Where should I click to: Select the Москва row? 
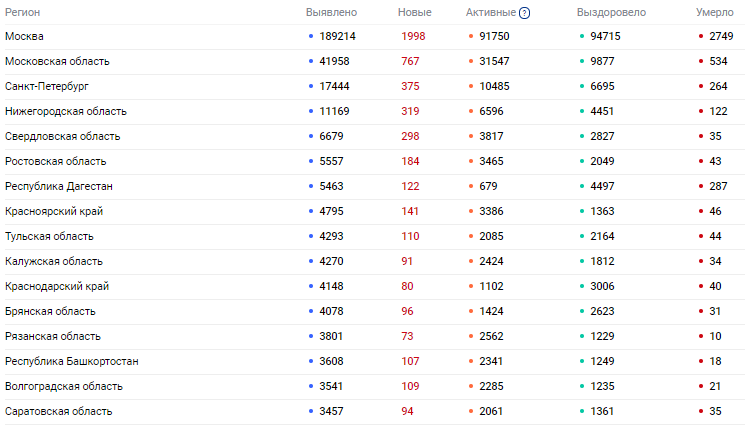click(x=372, y=37)
